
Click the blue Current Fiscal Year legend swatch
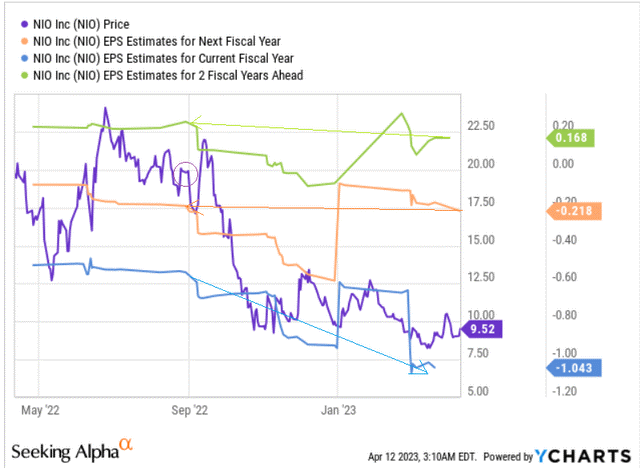pyautogui.click(x=22, y=57)
